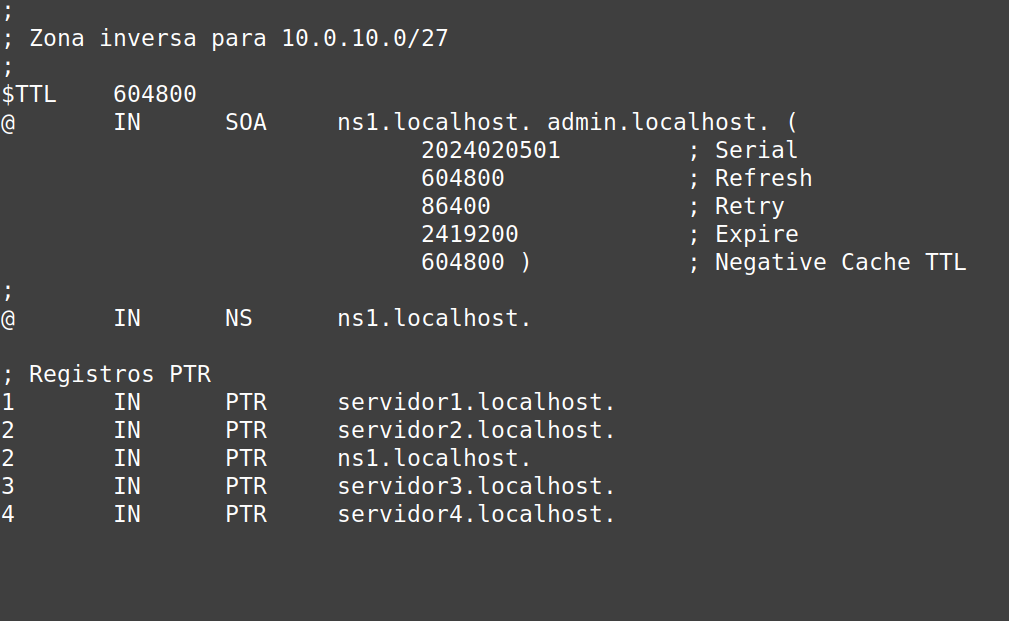Click the "; Serial" comment

[742, 151]
